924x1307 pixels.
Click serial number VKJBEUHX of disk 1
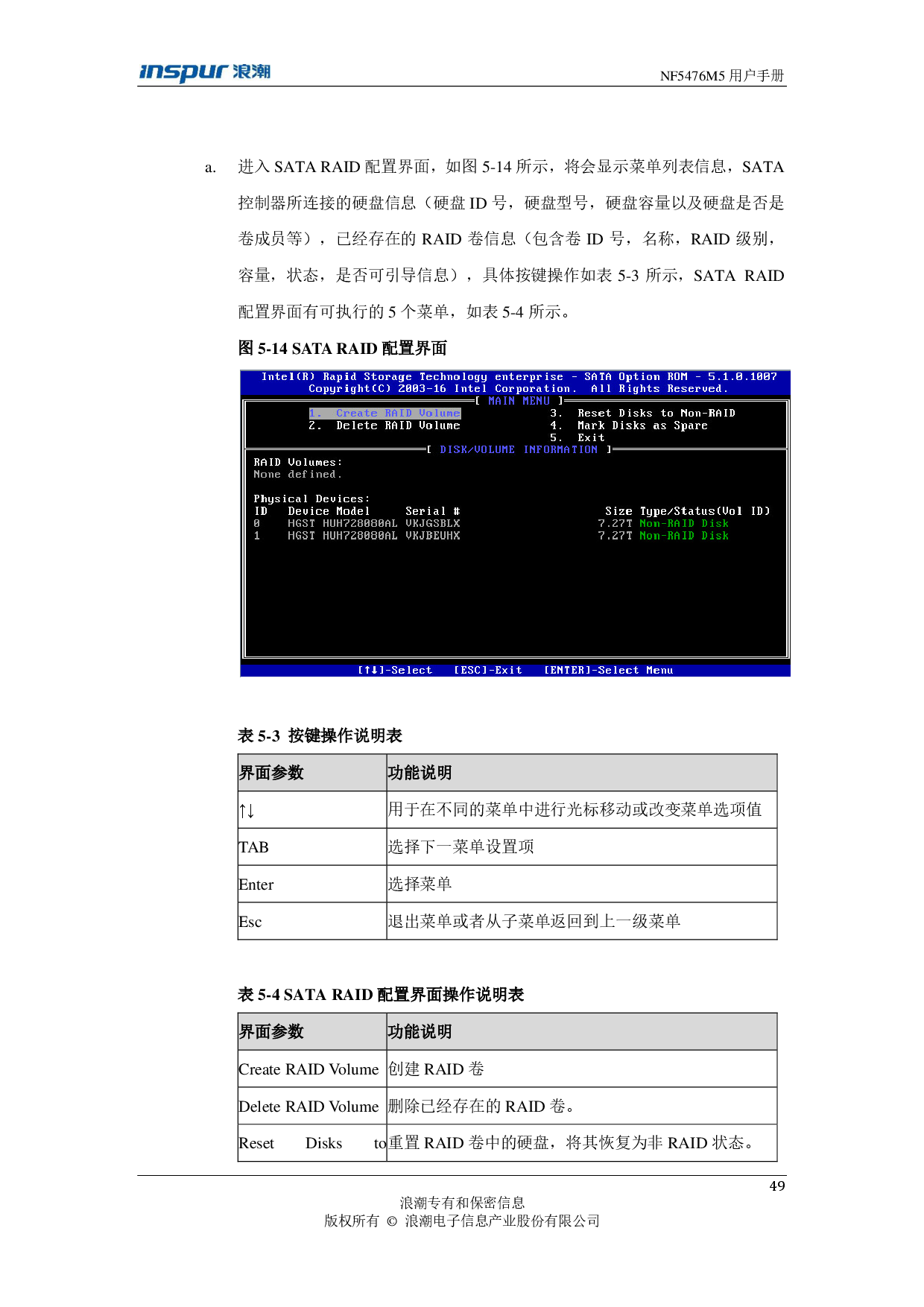tap(432, 536)
